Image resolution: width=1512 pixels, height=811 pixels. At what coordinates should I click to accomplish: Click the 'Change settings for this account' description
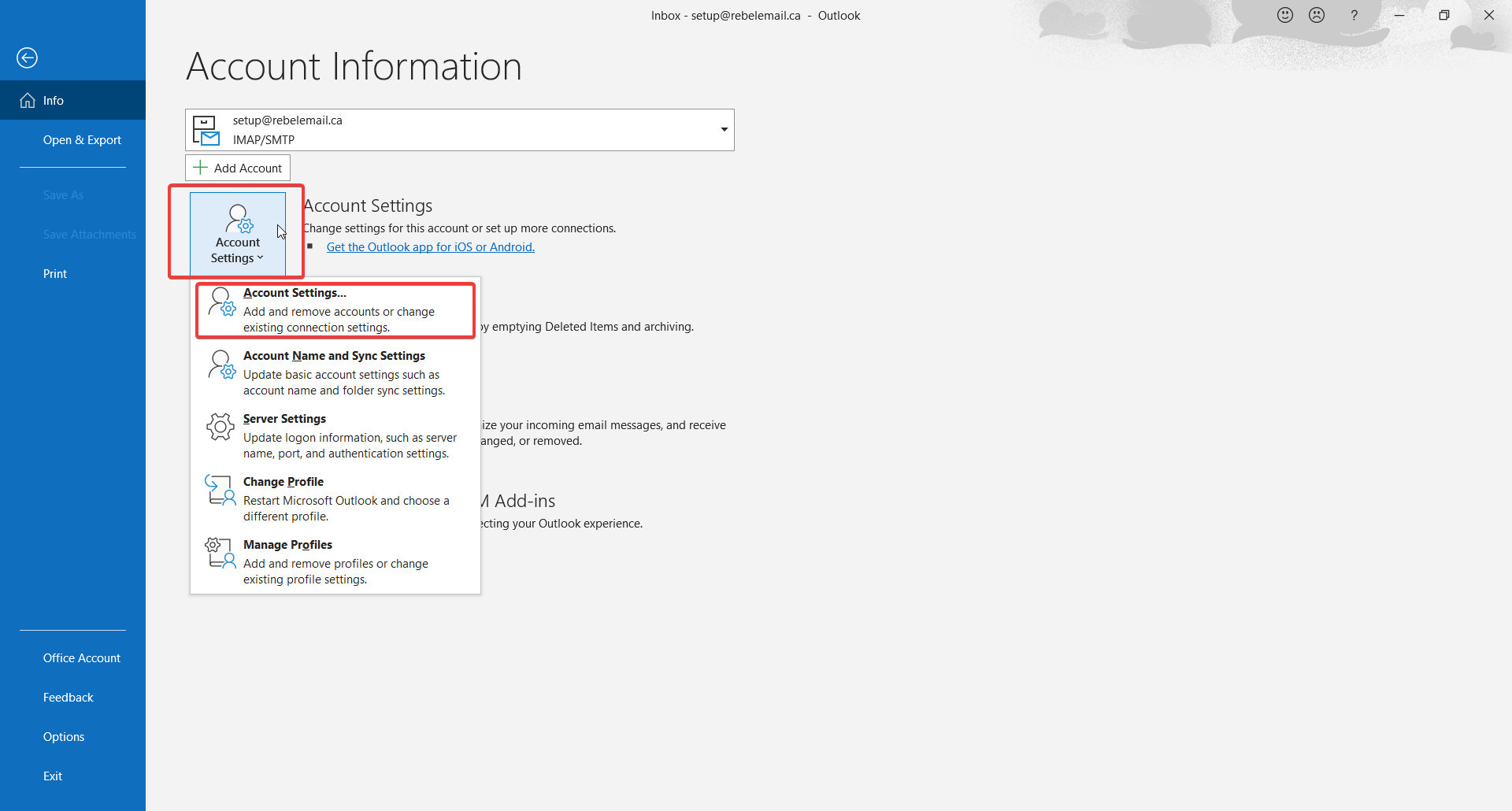[460, 228]
